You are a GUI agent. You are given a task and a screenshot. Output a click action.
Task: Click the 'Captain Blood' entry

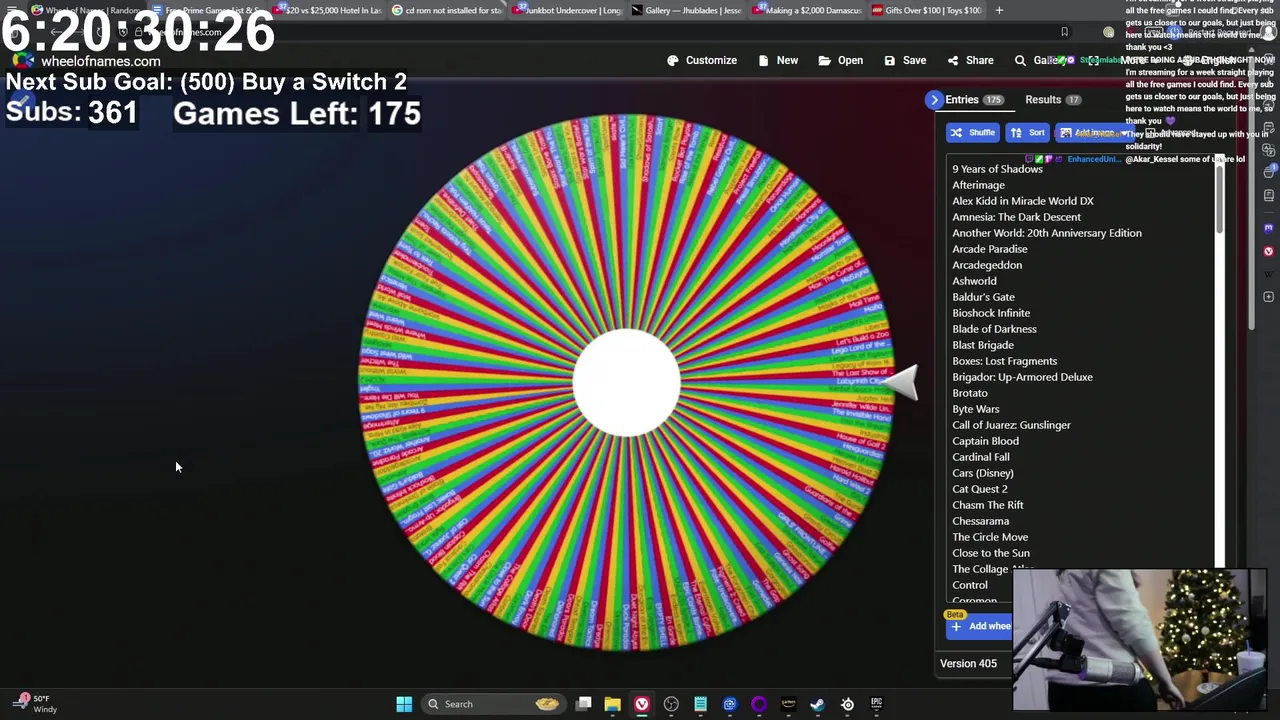[985, 441]
